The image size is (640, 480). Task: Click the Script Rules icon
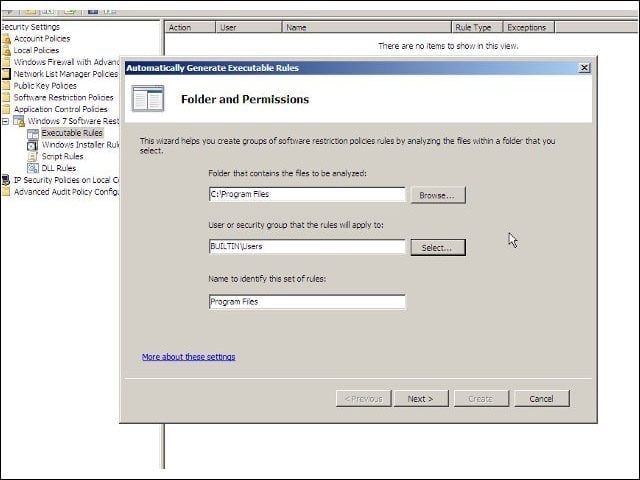tap(33, 156)
